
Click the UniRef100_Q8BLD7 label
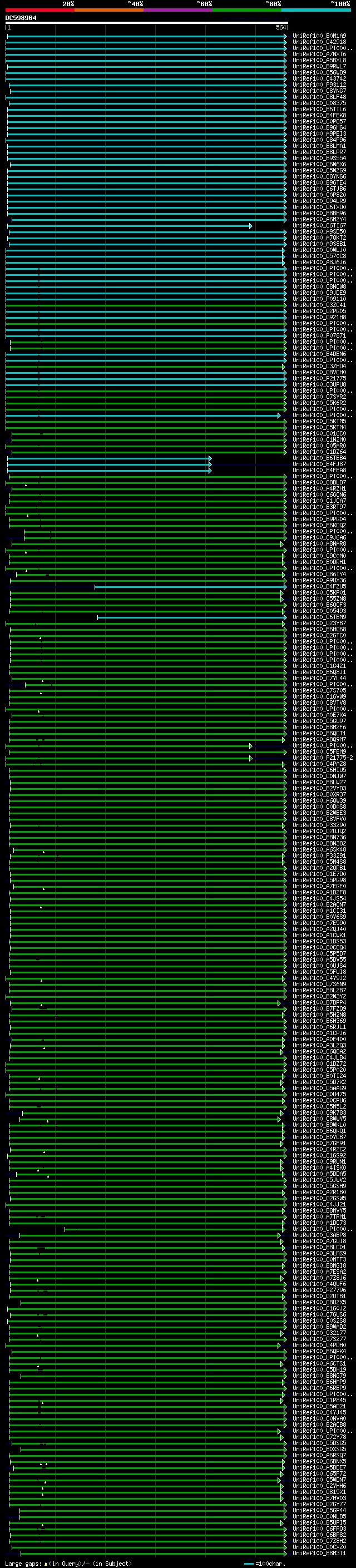(319, 483)
